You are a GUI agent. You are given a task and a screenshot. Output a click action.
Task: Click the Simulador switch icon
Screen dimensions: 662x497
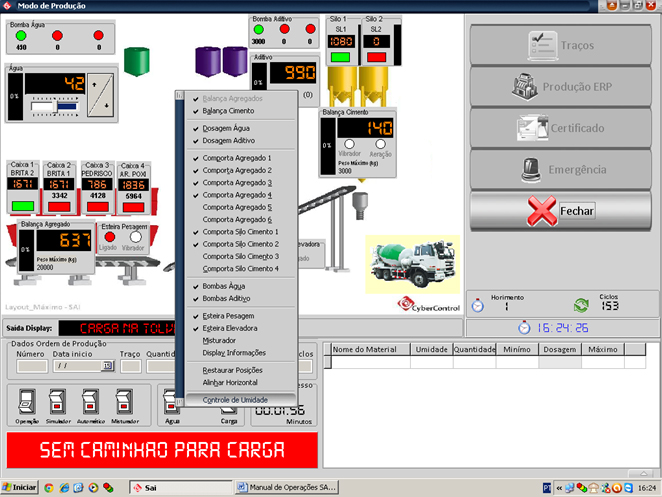click(59, 401)
